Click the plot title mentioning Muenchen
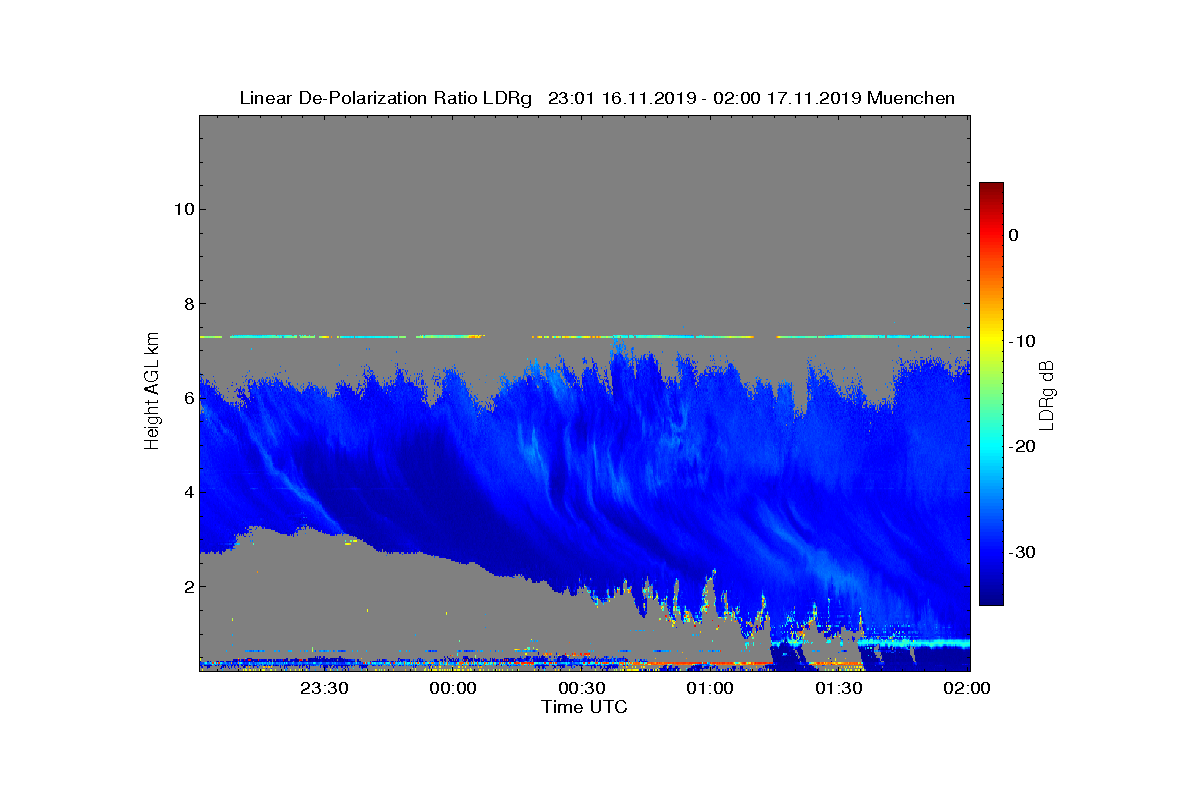Screen dimensions: 1200x800 (x=597, y=98)
